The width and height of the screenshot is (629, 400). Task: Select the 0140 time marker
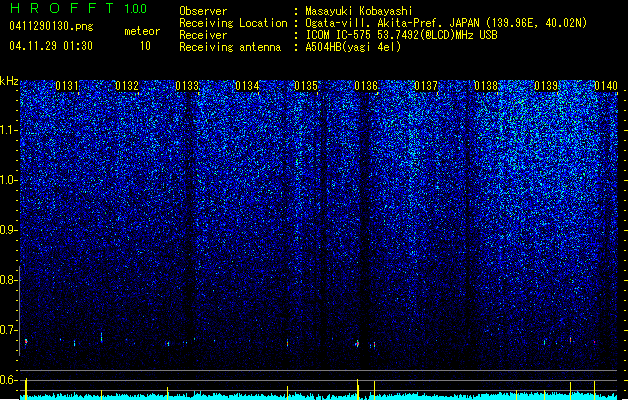606,86
